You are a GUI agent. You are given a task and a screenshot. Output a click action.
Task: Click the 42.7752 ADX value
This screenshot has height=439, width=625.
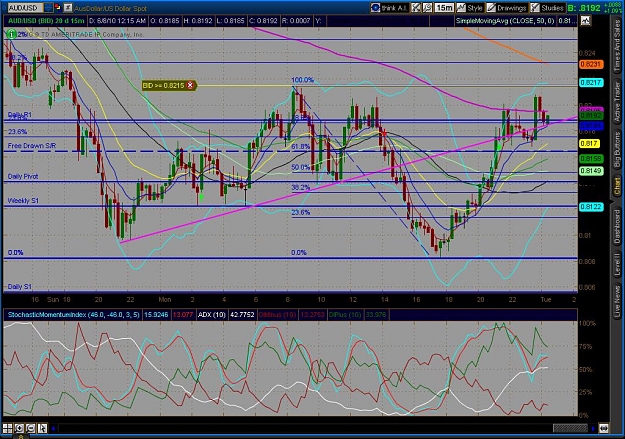click(242, 315)
